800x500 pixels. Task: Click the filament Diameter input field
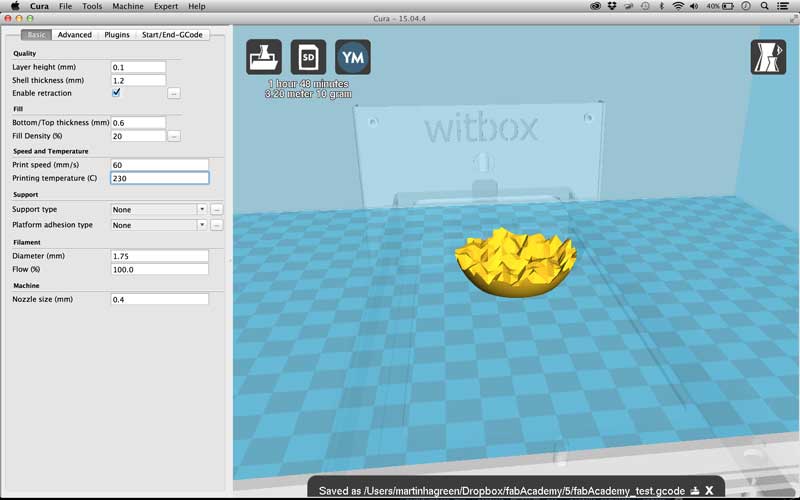(x=160, y=256)
